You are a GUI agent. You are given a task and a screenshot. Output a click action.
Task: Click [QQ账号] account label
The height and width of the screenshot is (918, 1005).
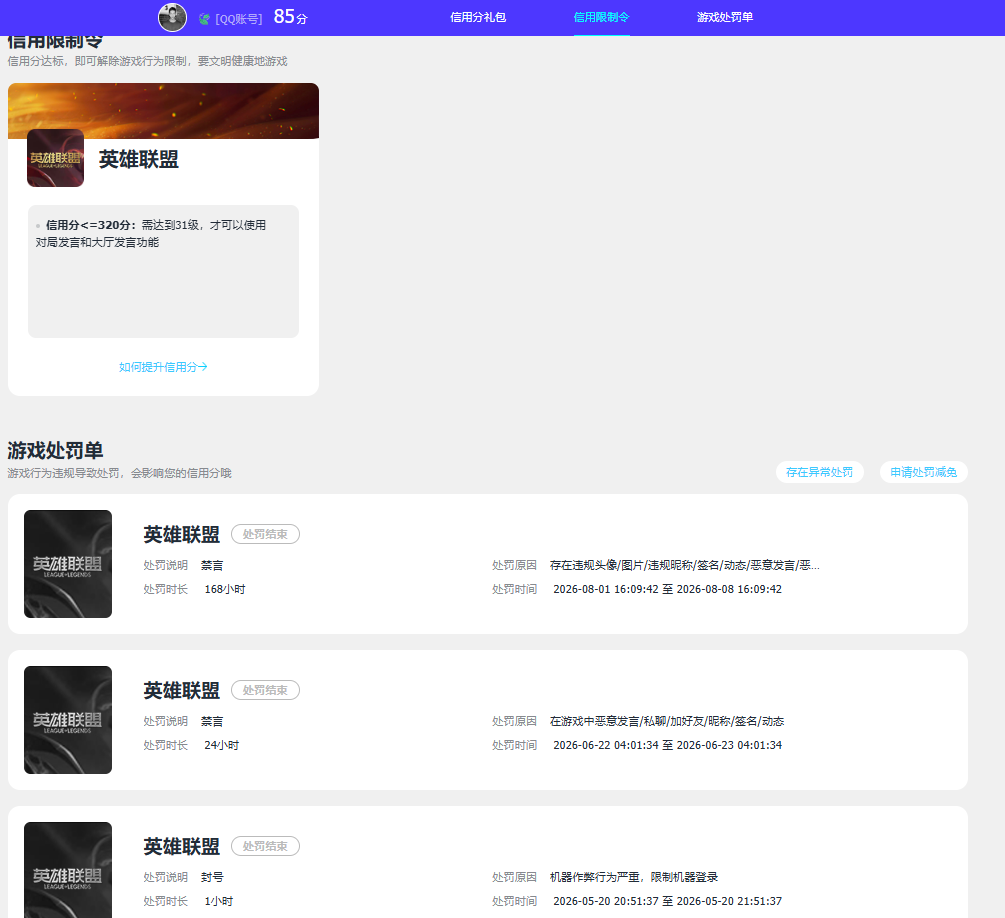click(x=238, y=19)
